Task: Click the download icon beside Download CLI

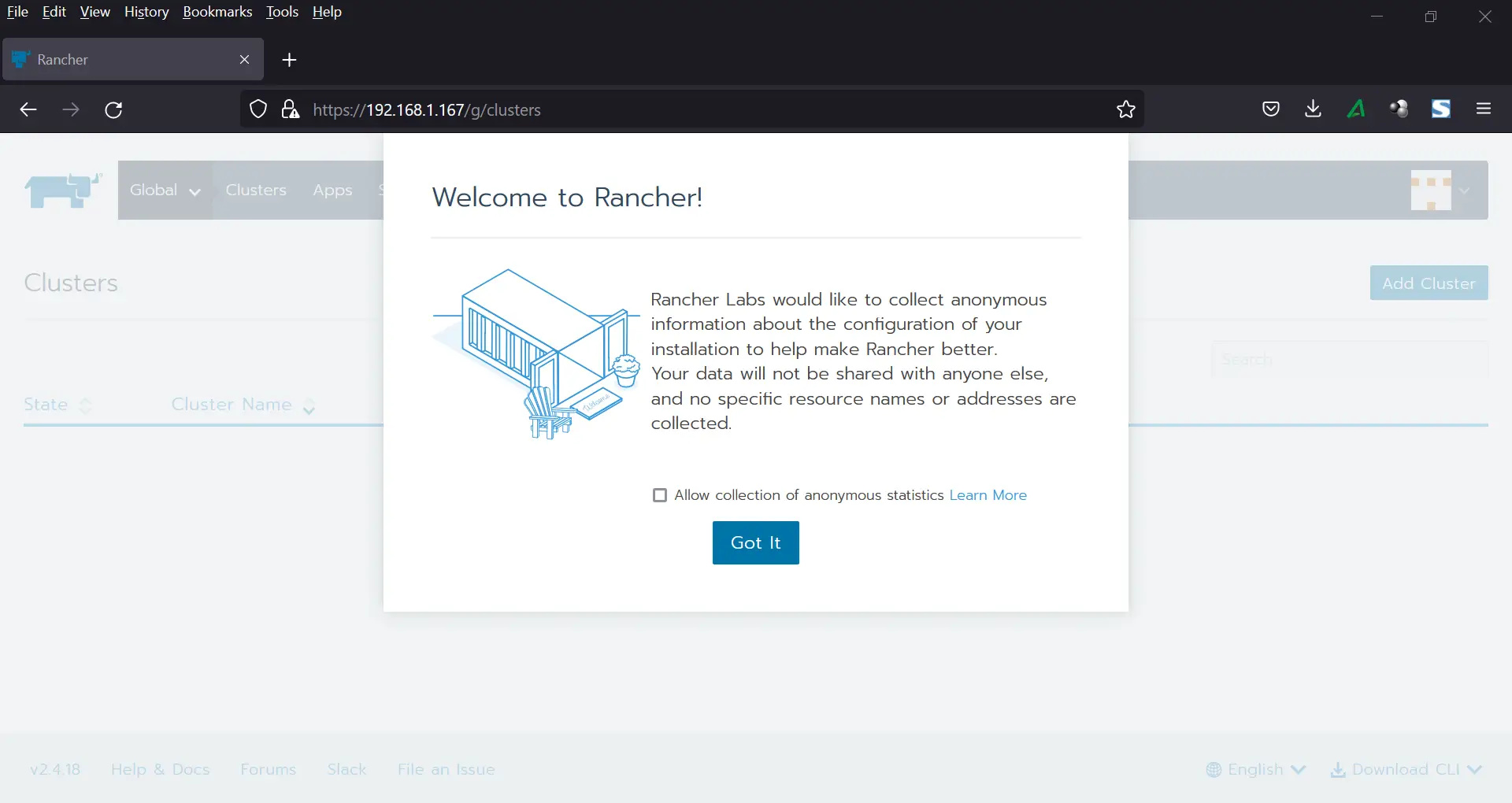Action: [1338, 770]
